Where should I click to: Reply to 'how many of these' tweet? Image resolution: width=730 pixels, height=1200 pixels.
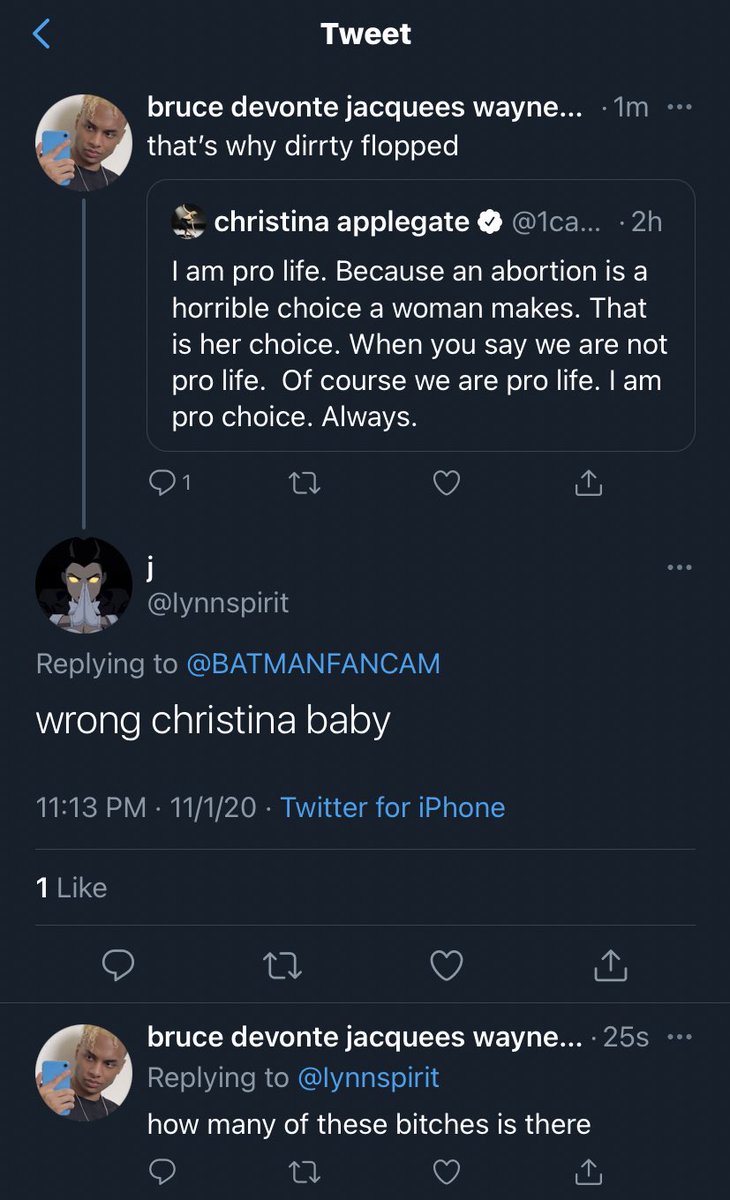point(162,1170)
